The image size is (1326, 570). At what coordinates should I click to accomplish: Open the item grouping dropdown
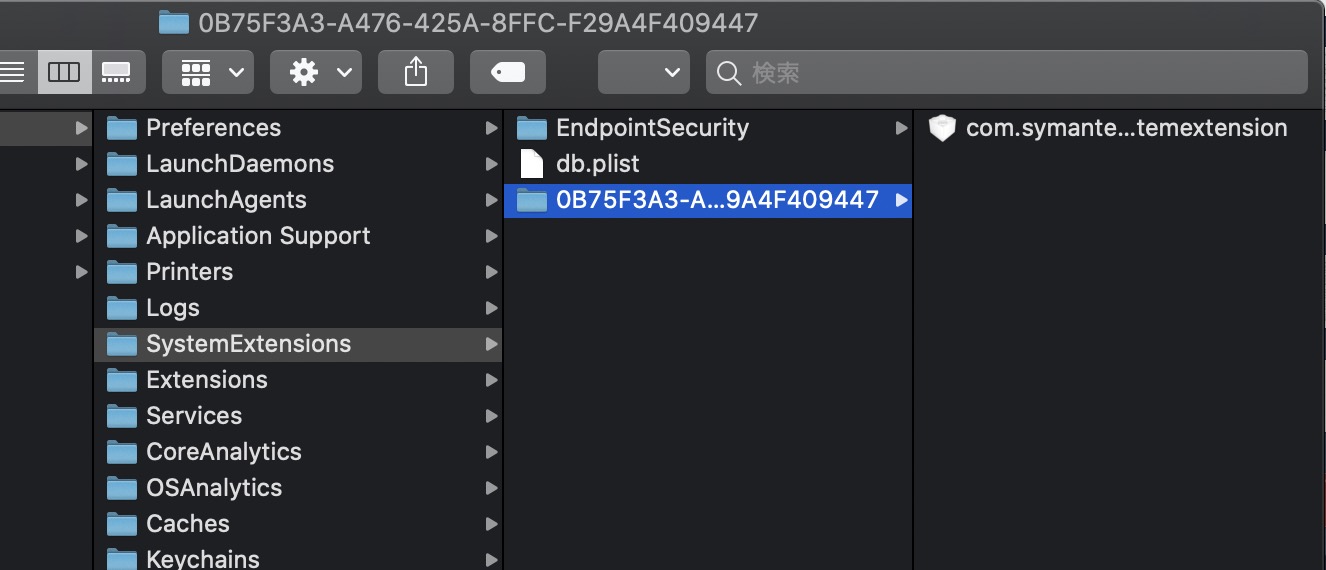[x=208, y=72]
